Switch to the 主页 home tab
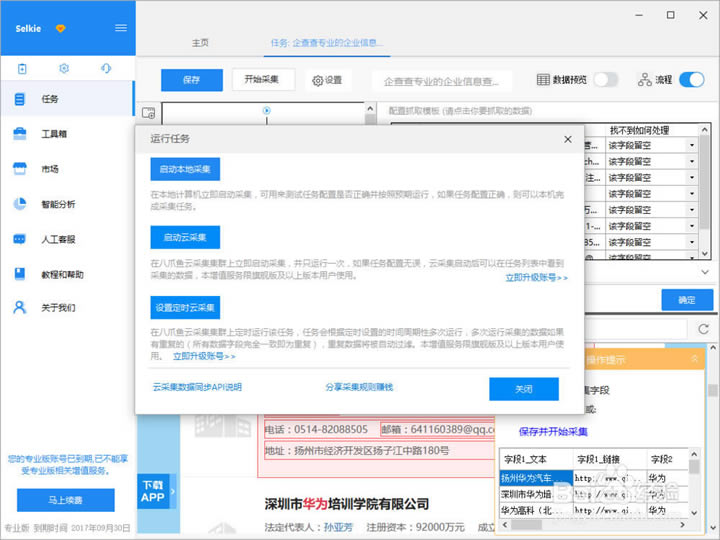 pos(200,43)
